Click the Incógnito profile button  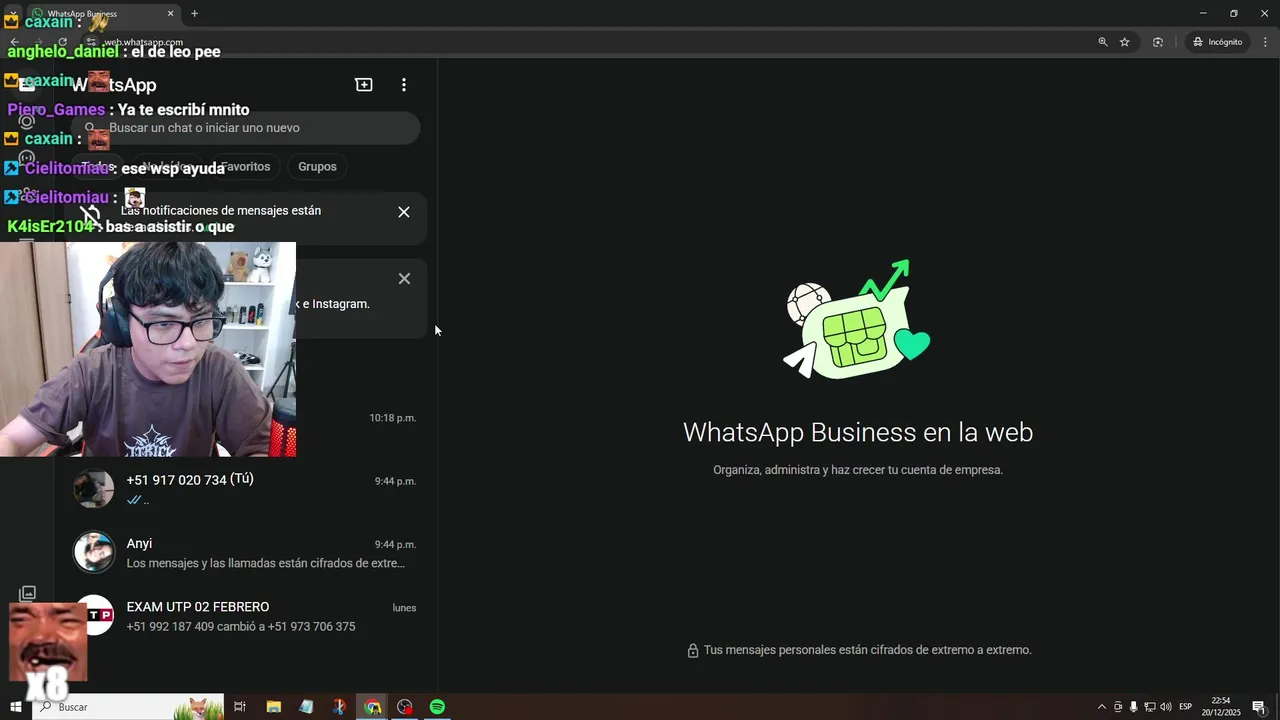[1217, 42]
